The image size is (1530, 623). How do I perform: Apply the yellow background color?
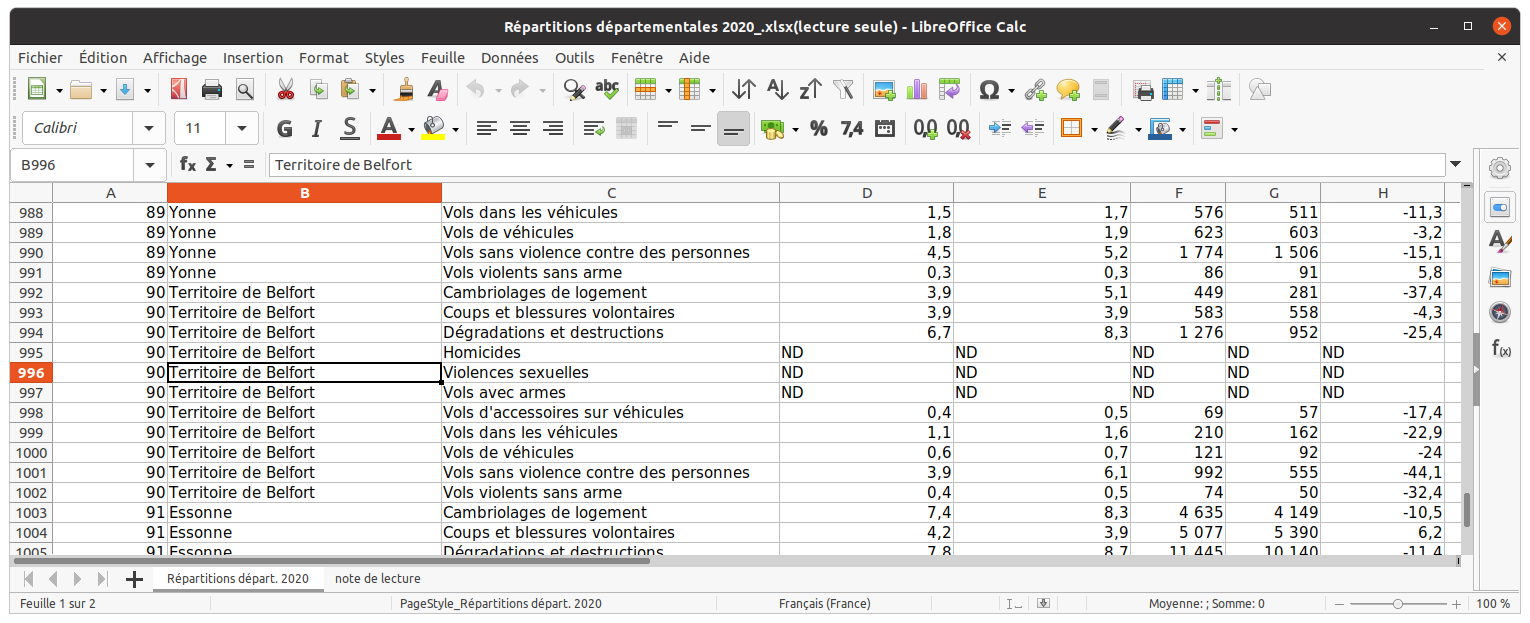pos(434,128)
